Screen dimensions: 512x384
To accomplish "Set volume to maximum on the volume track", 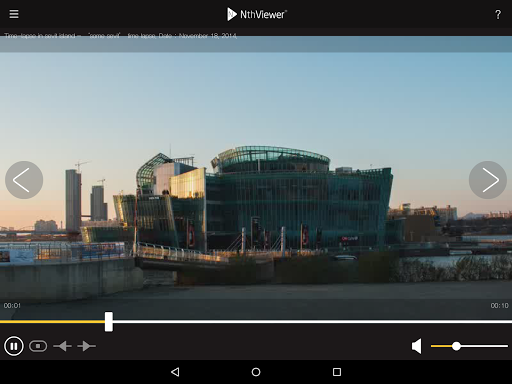I will (x=507, y=346).
